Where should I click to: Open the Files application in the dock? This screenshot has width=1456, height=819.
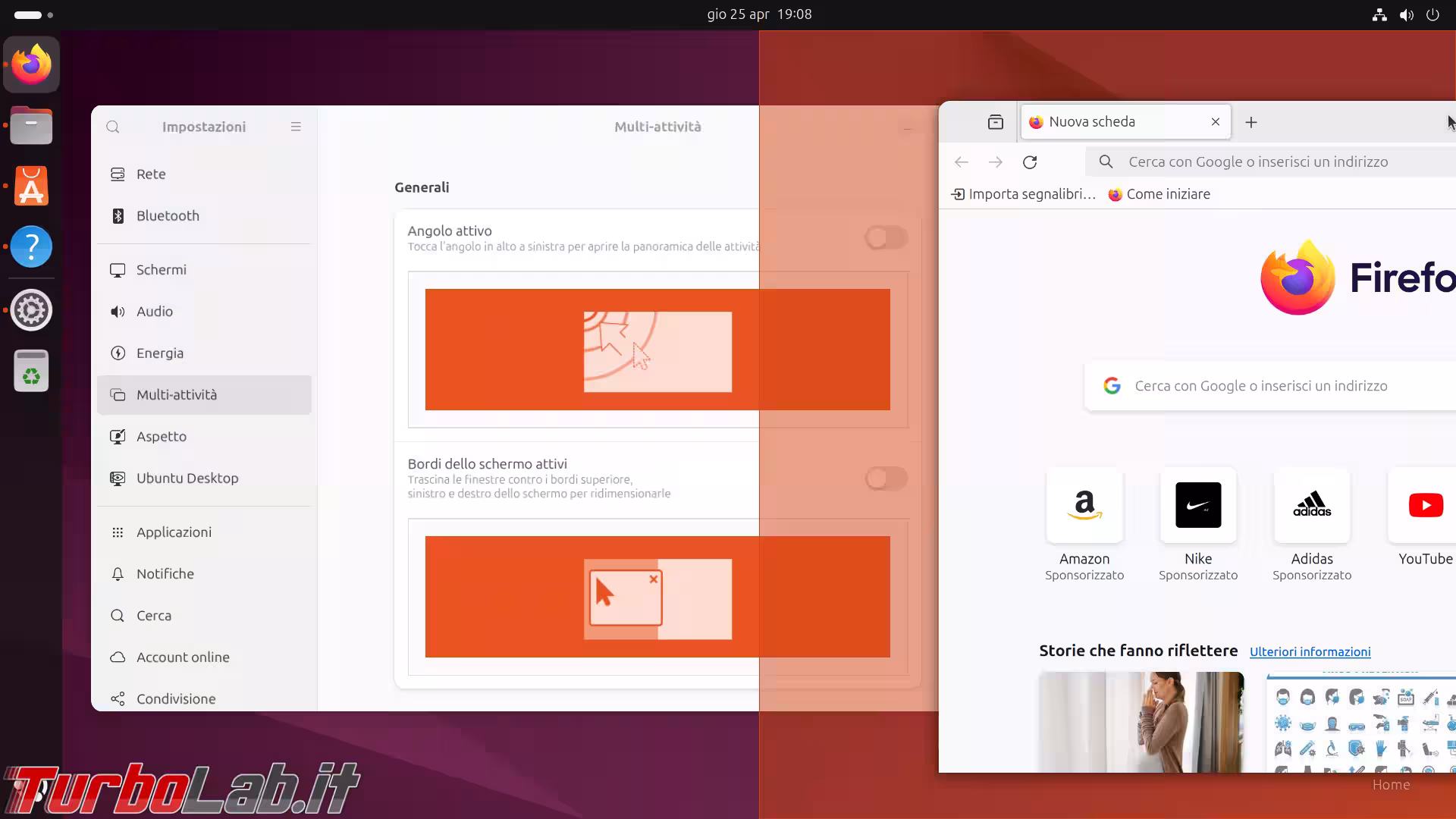(30, 125)
